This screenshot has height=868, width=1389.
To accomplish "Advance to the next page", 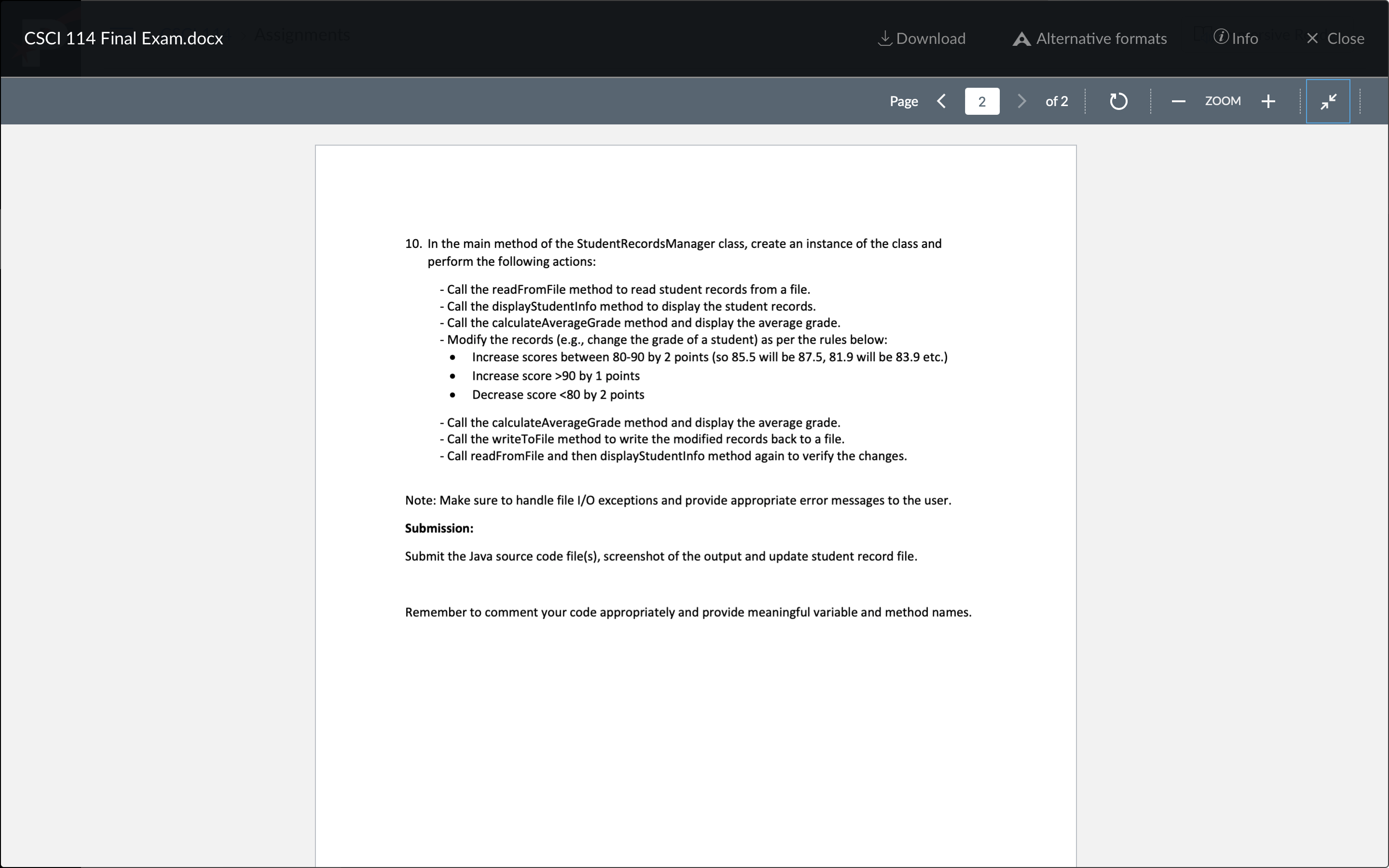I will point(1021,101).
